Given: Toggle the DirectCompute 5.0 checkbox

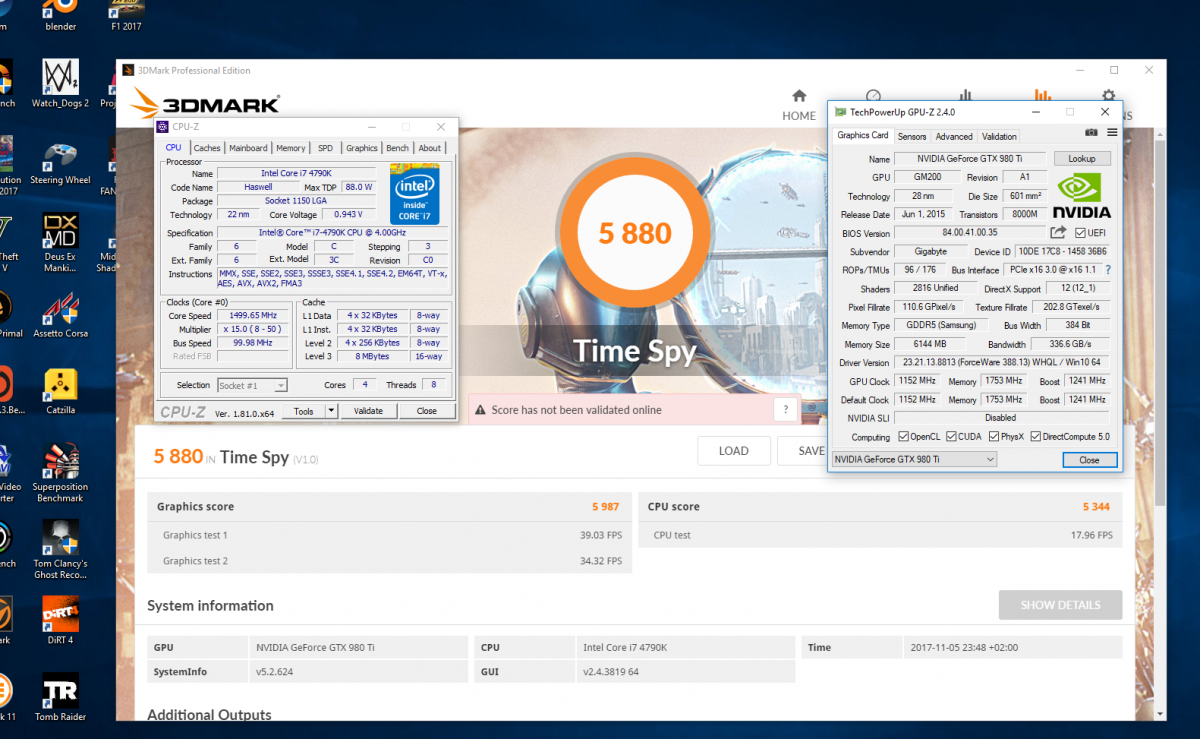Looking at the screenshot, I should 1036,437.
